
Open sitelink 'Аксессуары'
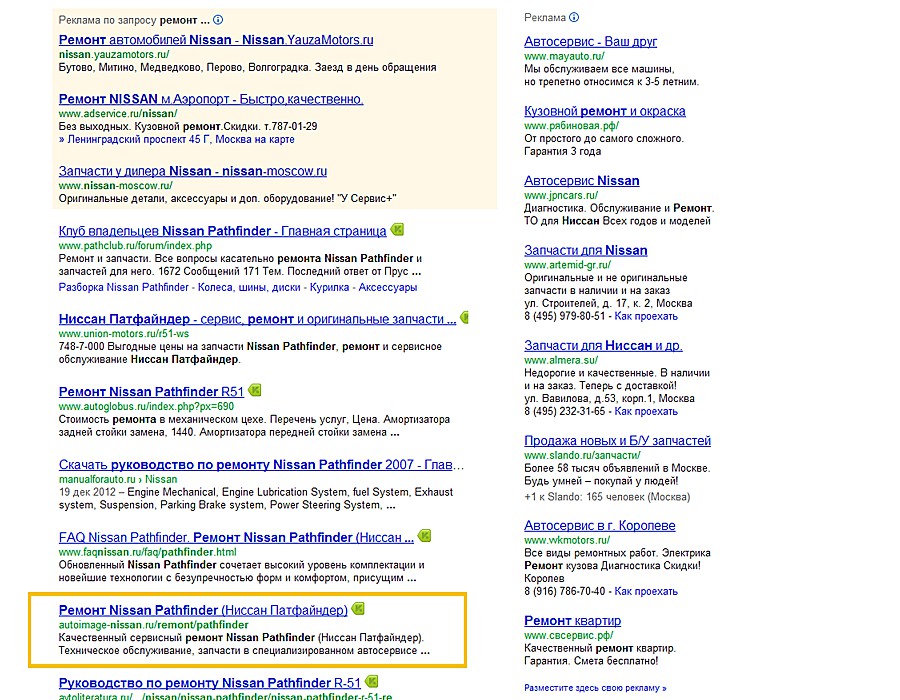click(387, 287)
